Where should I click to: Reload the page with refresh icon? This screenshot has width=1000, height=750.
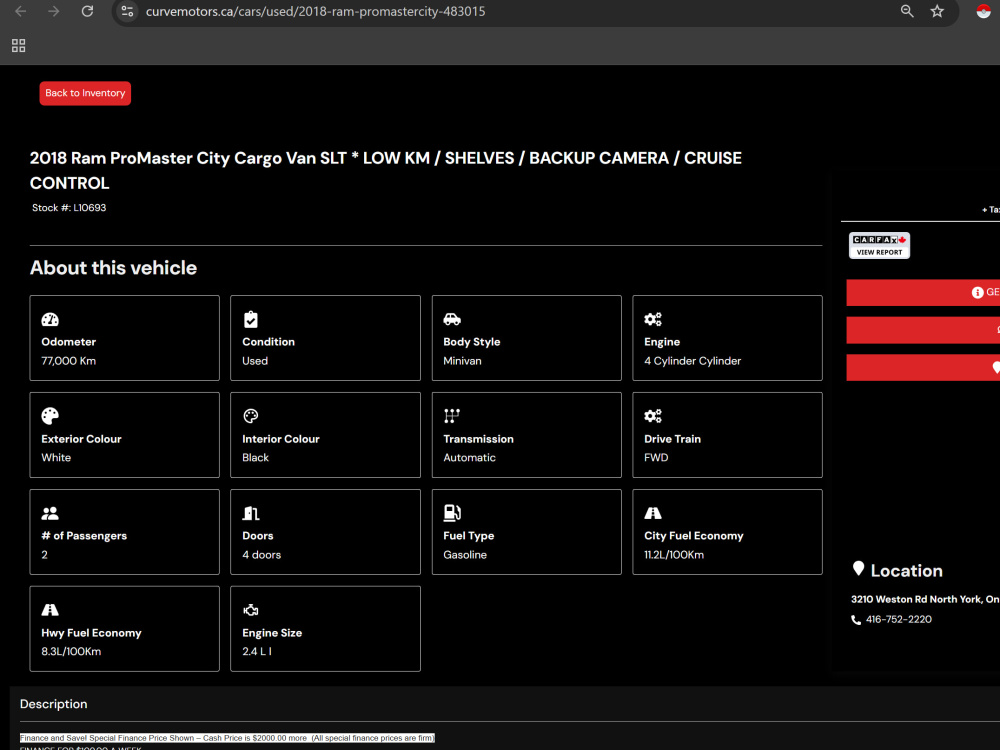coord(87,11)
